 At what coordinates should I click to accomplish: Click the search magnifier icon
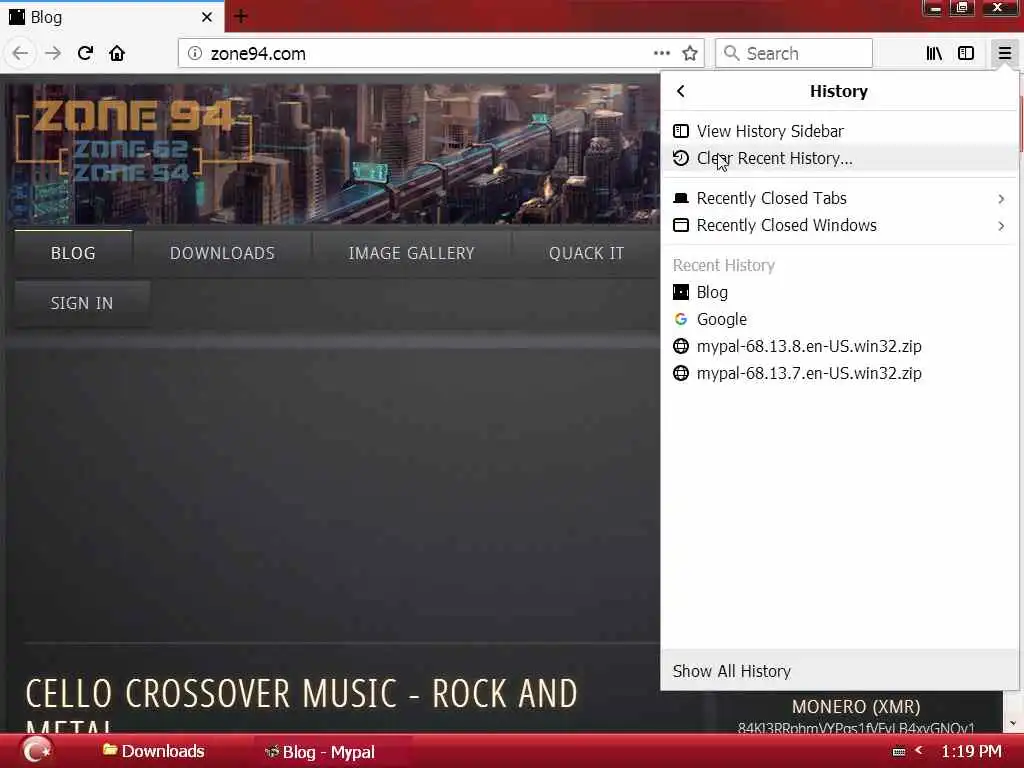[731, 54]
